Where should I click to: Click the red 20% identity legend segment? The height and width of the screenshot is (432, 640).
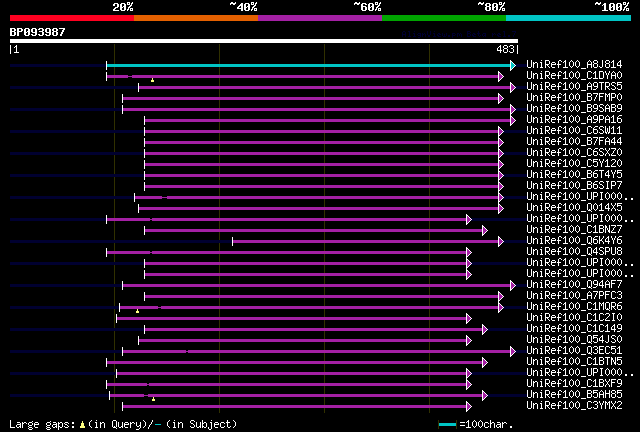point(72,18)
